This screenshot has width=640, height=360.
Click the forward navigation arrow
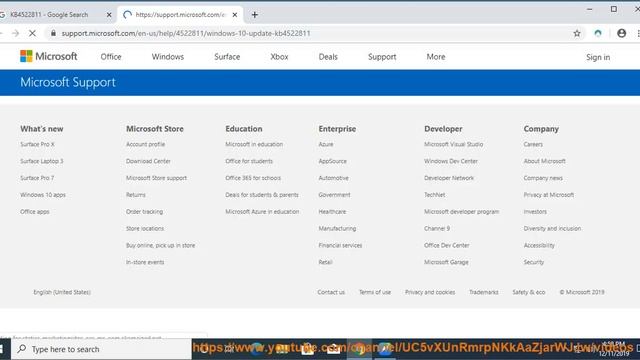16,33
